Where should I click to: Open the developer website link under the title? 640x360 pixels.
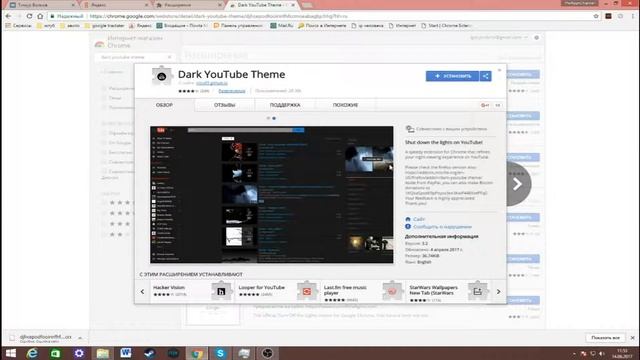coord(211,83)
